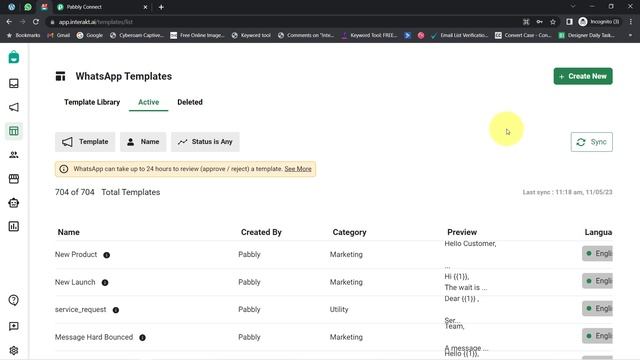
Task: Click the Name column header
Action: 69,232
